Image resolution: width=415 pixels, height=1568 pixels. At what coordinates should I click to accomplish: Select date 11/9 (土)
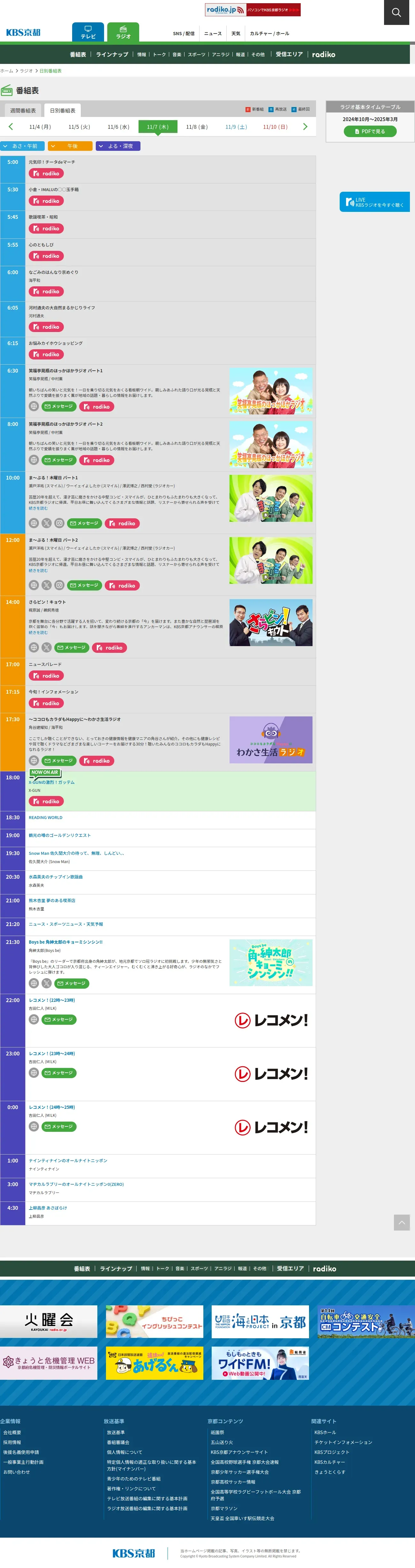pos(236,127)
